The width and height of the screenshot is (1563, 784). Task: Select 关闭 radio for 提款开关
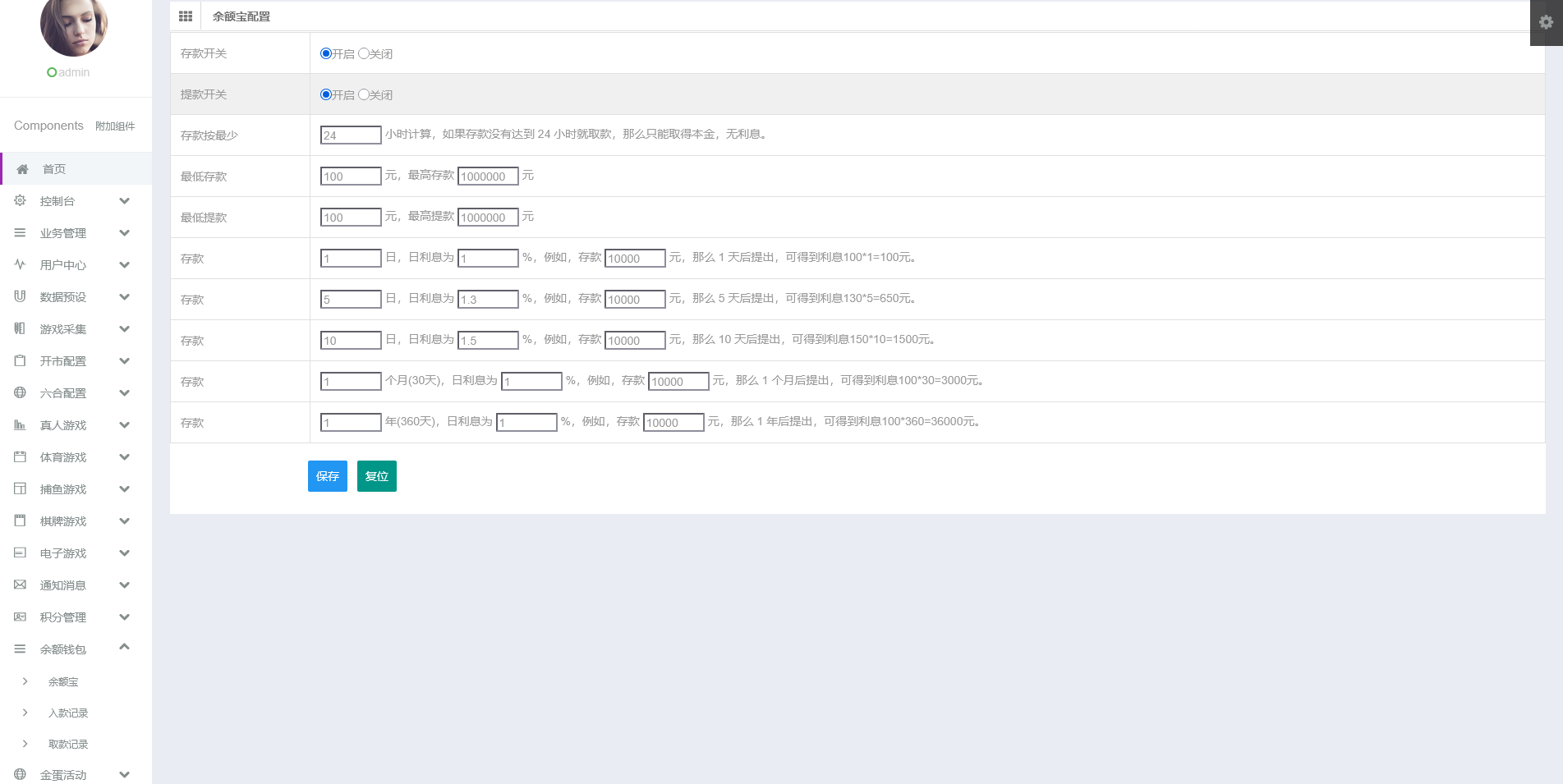(364, 94)
